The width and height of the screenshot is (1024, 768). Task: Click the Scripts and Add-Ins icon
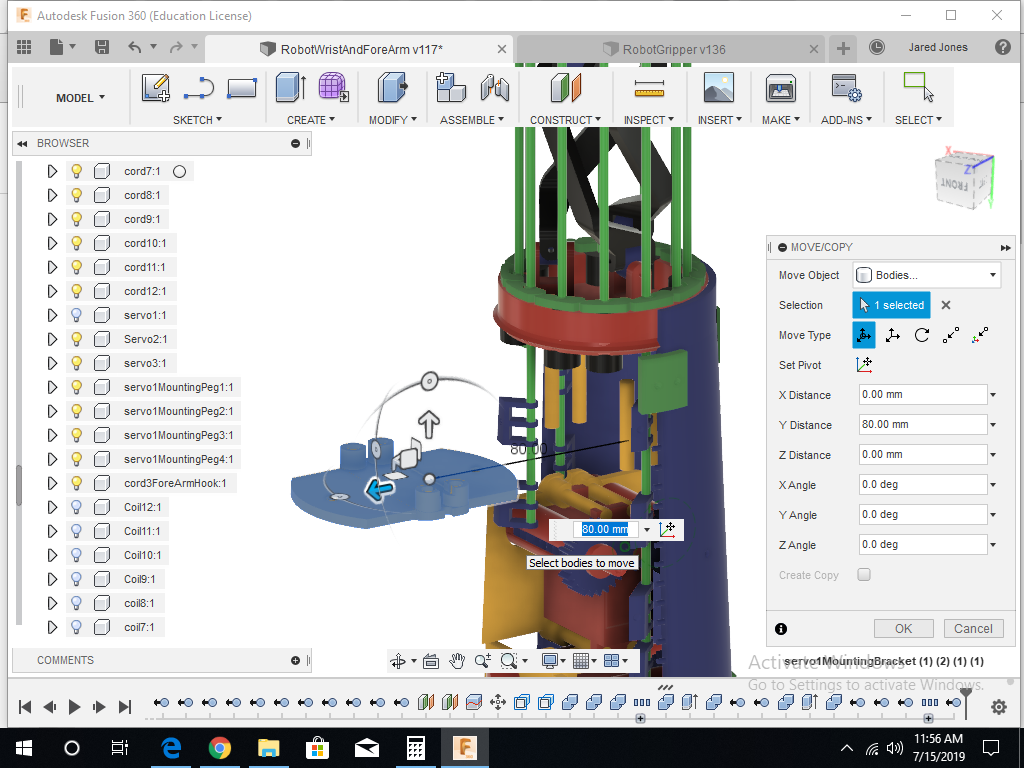[846, 88]
